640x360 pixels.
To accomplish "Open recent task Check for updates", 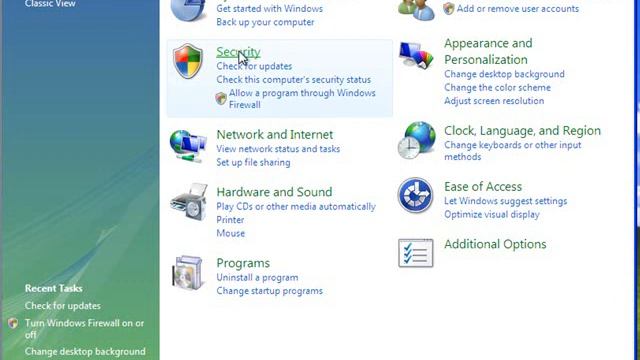I will click(62, 306).
